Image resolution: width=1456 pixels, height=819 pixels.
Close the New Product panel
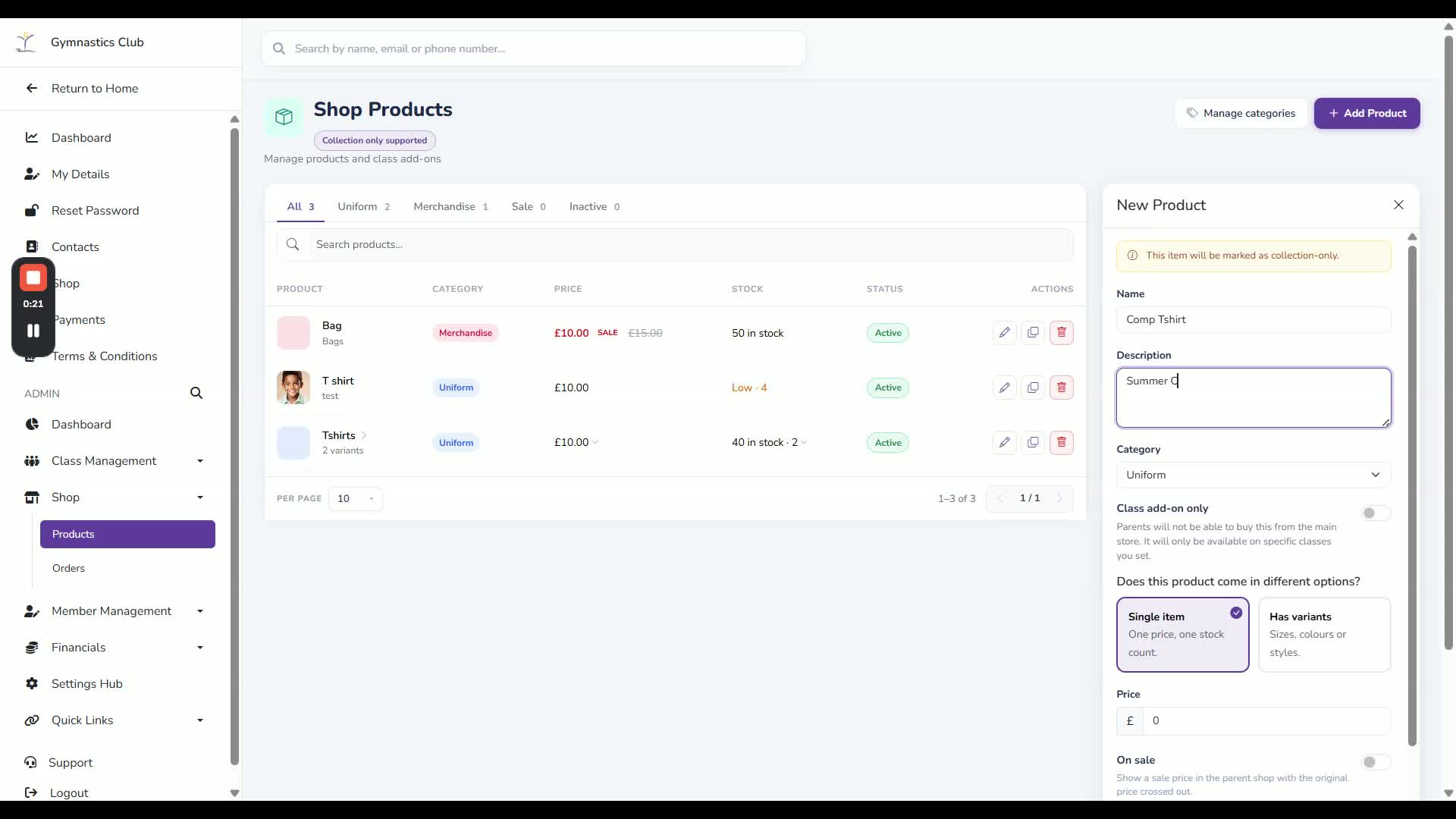tap(1398, 205)
